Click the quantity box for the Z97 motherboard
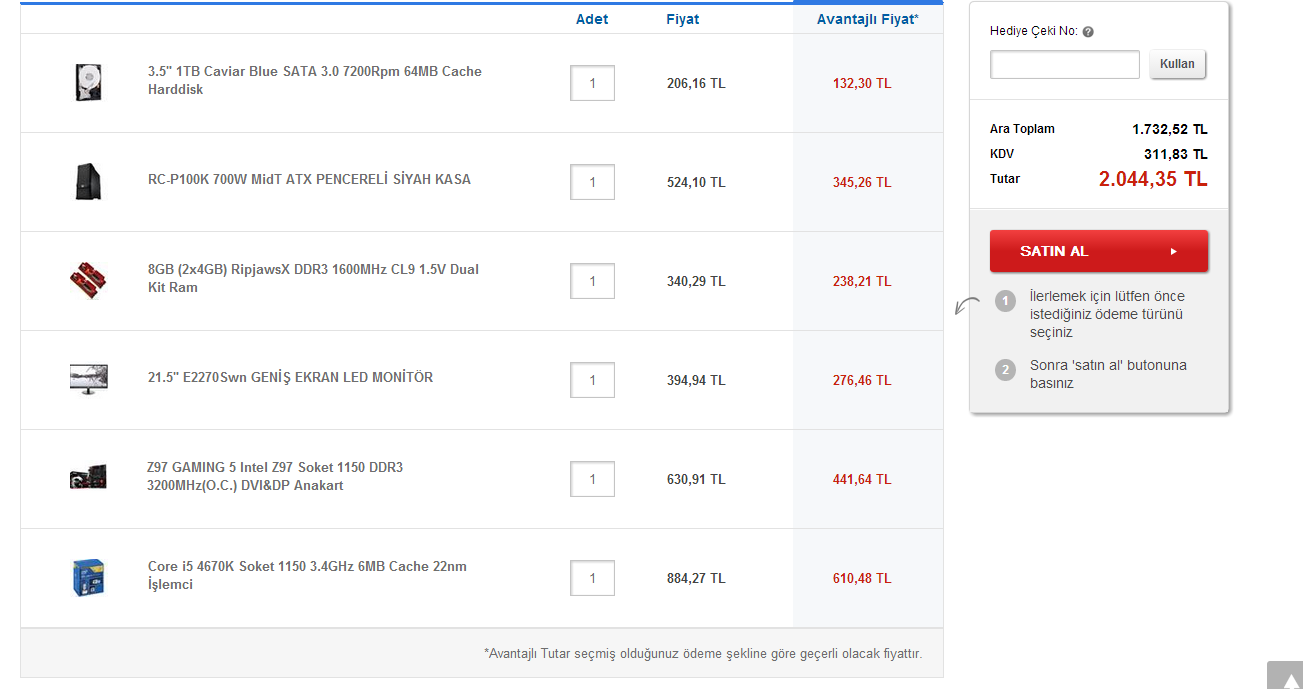Screen dimensions: 1303x689 click(x=592, y=479)
